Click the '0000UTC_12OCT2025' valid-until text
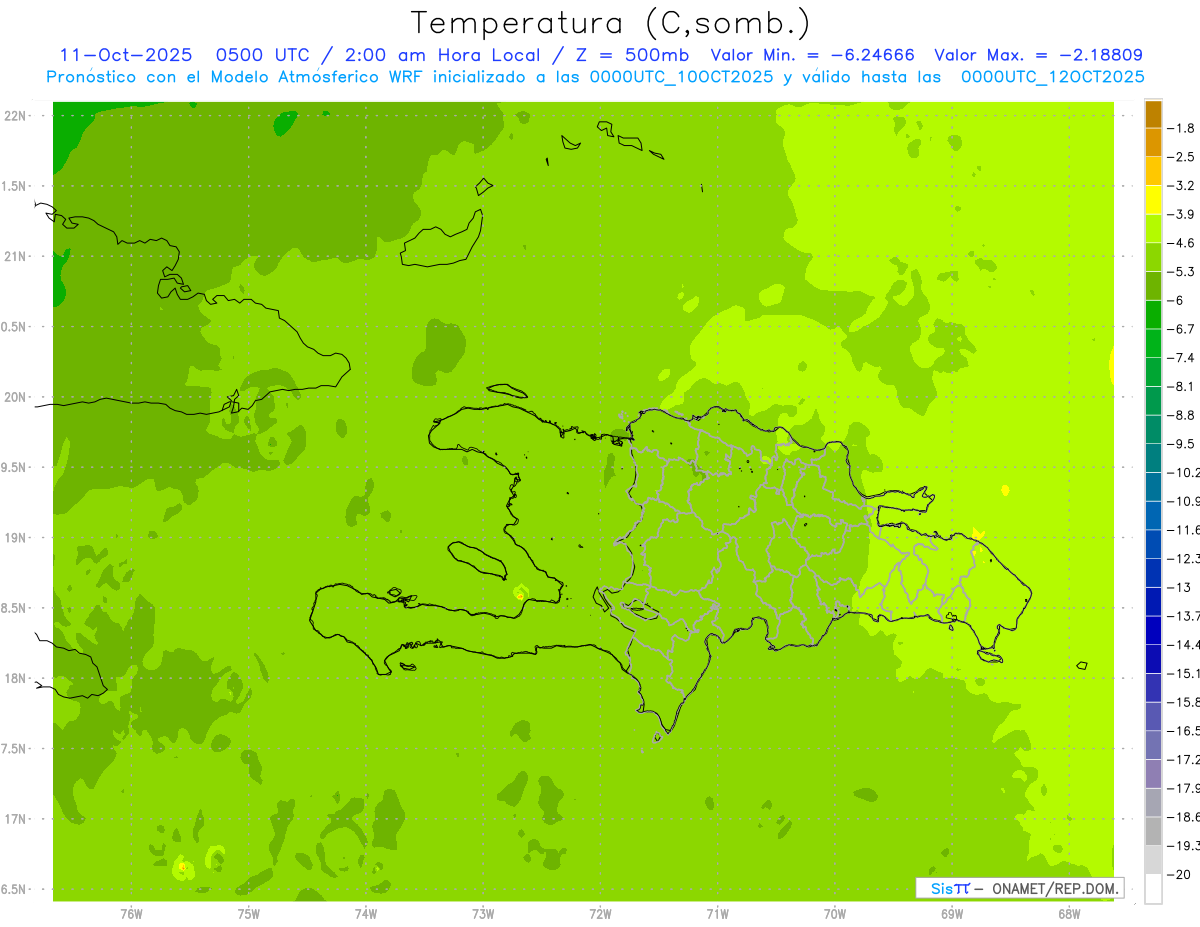 point(1053,77)
